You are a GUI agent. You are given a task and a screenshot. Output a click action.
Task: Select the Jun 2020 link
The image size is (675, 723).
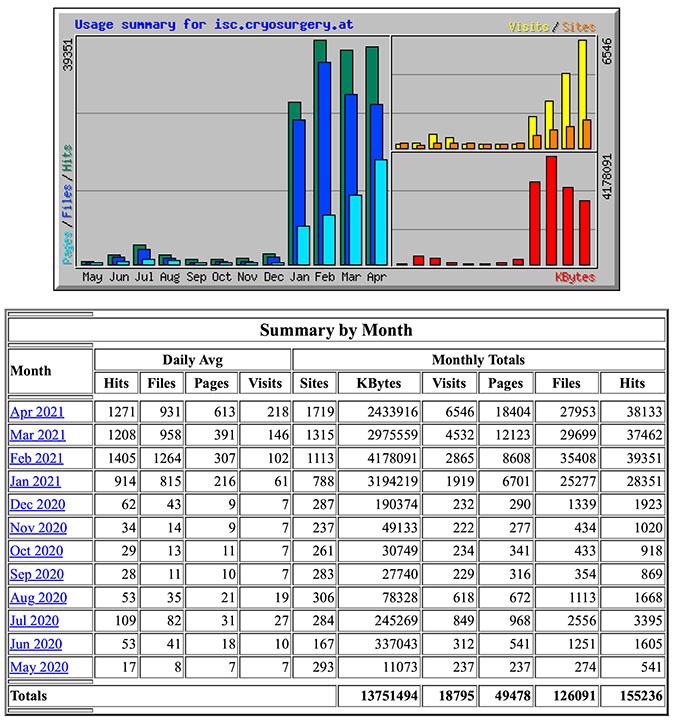pos(38,644)
